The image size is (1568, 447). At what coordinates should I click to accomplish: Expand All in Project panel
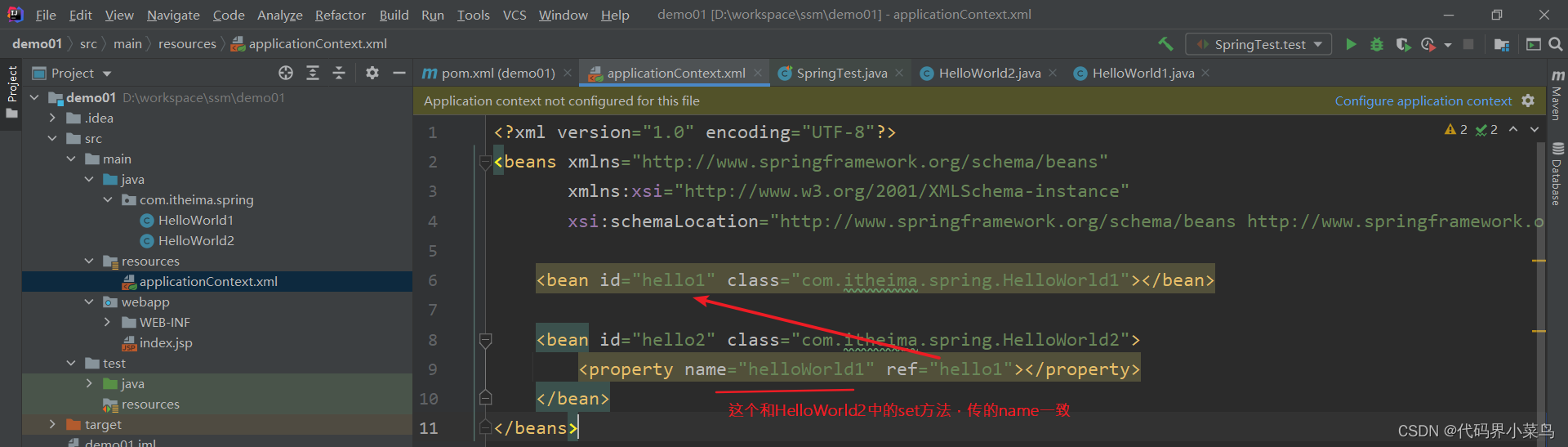(313, 73)
